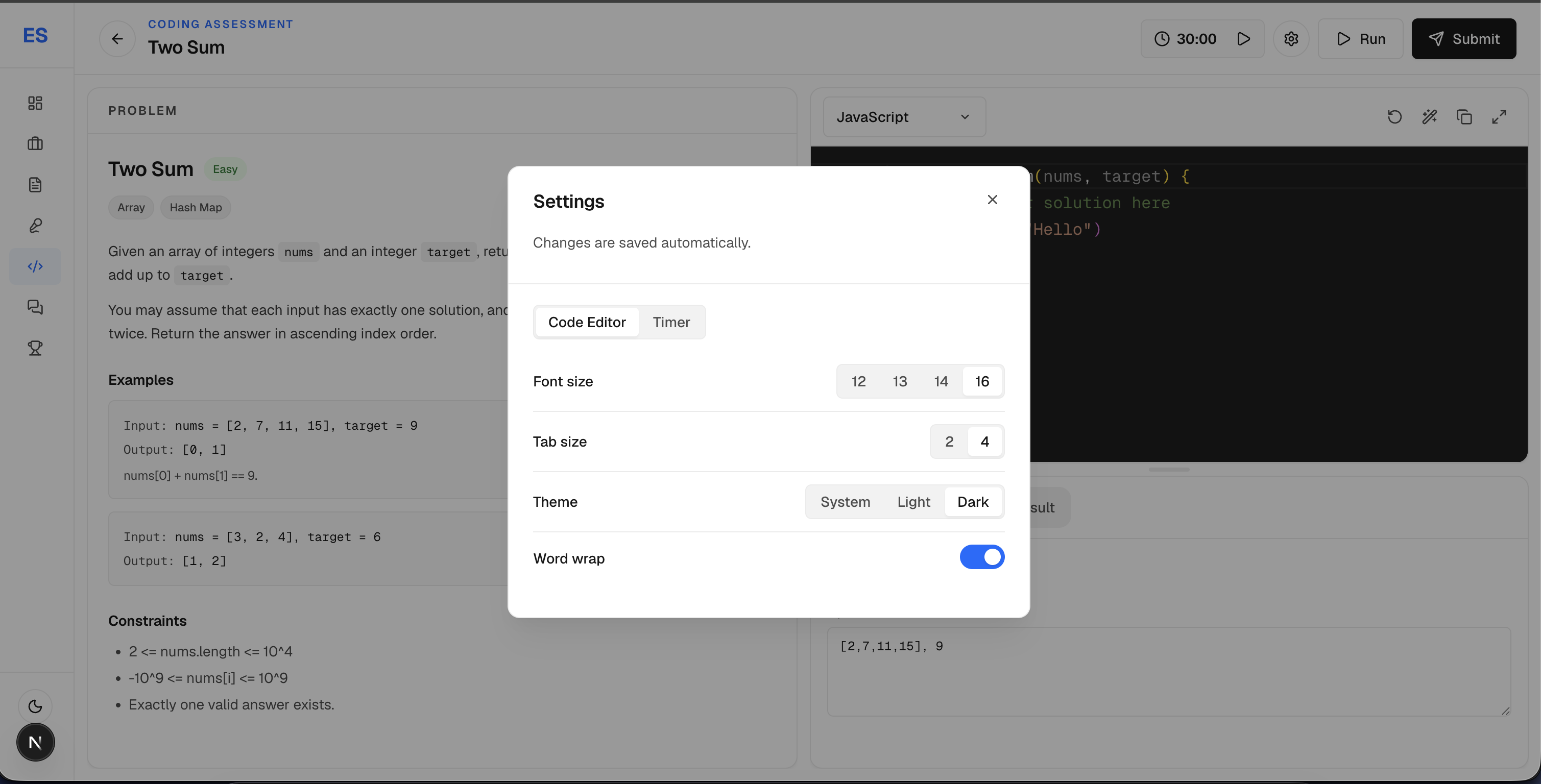
Task: Switch to the Code Editor tab
Action: pos(587,323)
